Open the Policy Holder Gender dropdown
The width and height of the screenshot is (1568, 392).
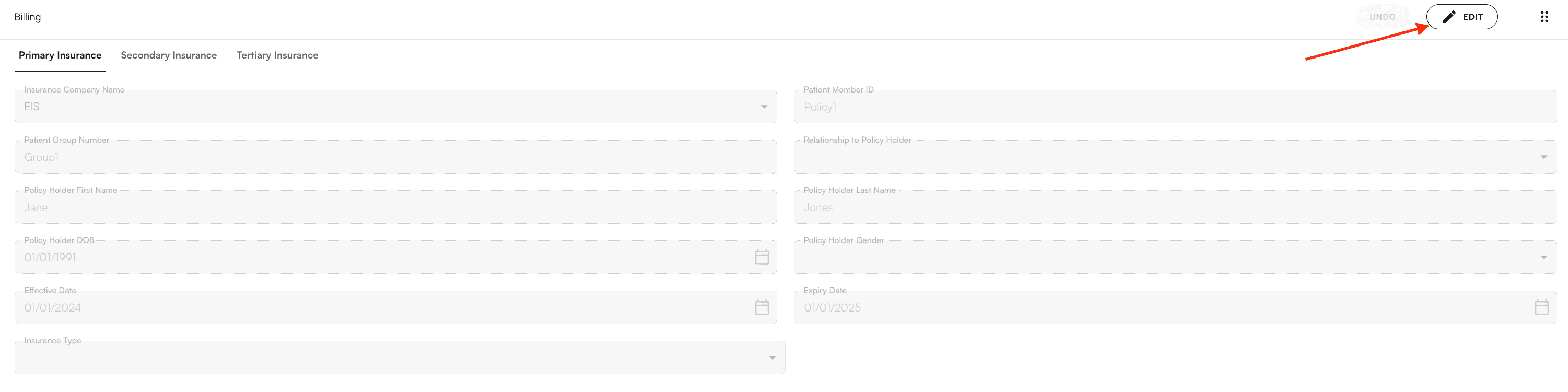pos(1174,258)
